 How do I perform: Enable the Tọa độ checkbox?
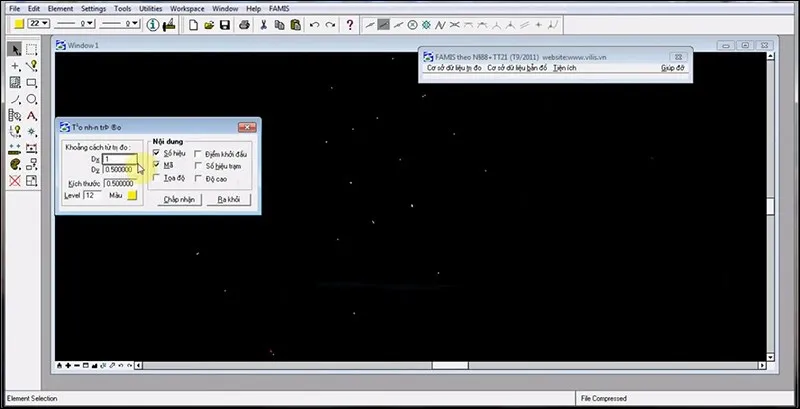pos(157,178)
